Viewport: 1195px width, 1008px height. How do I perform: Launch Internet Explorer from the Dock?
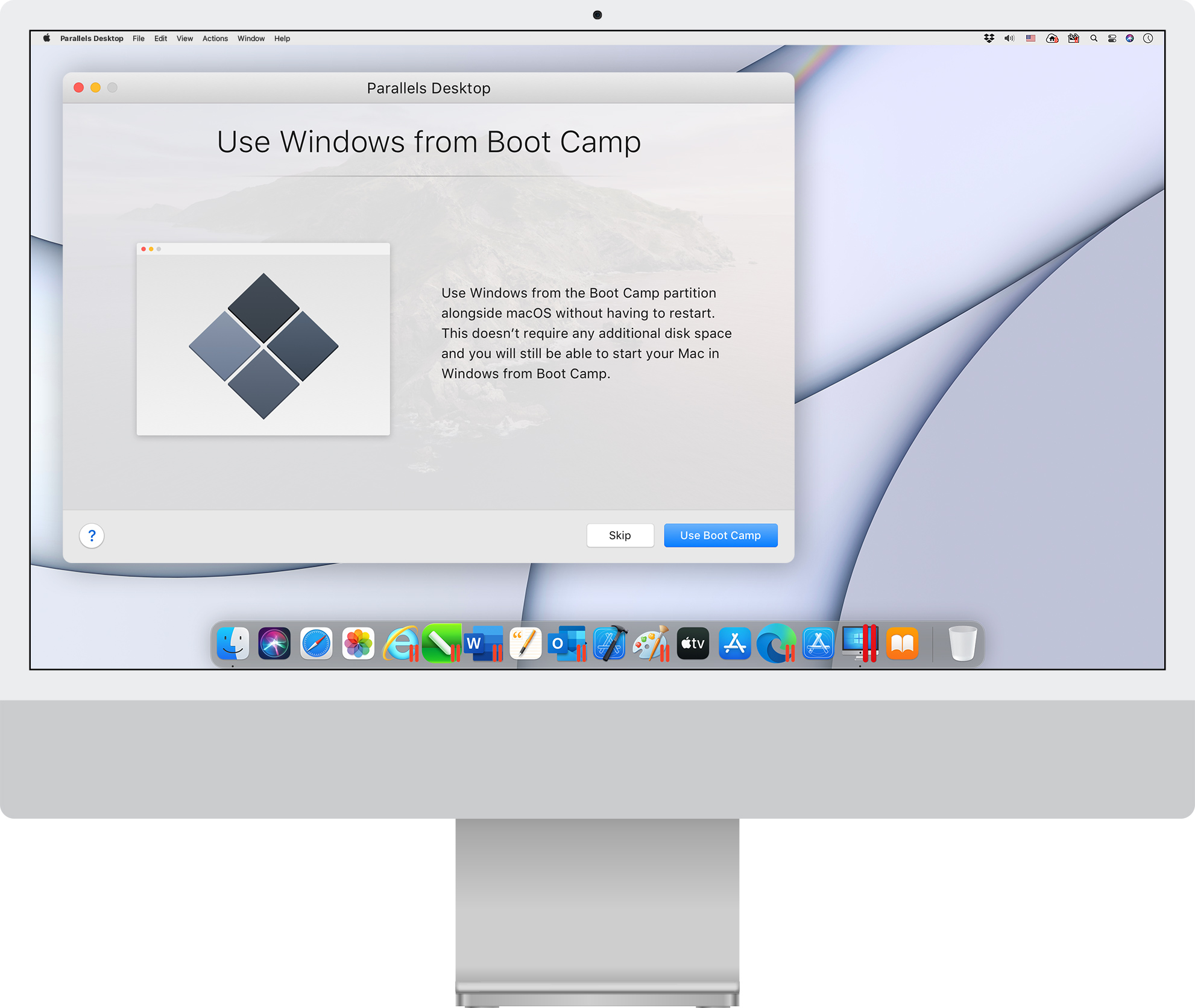click(400, 643)
